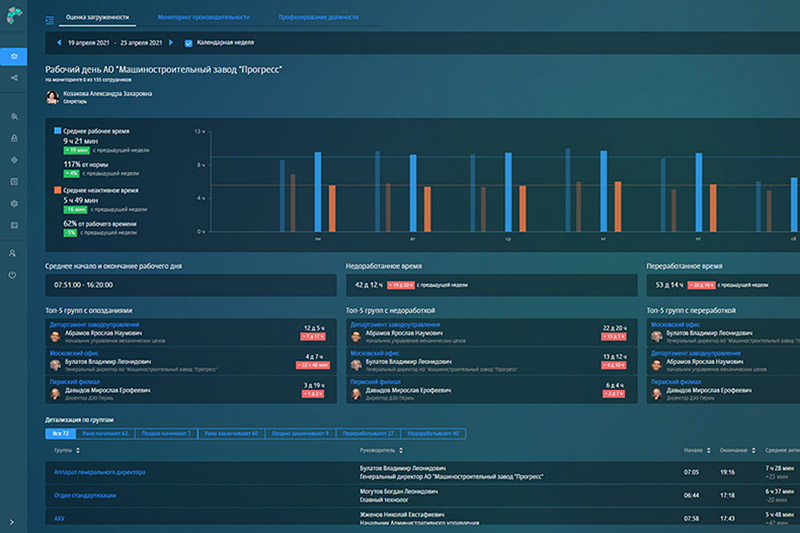Click the avatar of Козакова Александра Захаровна
This screenshot has width=800, height=533.
pos(52,97)
